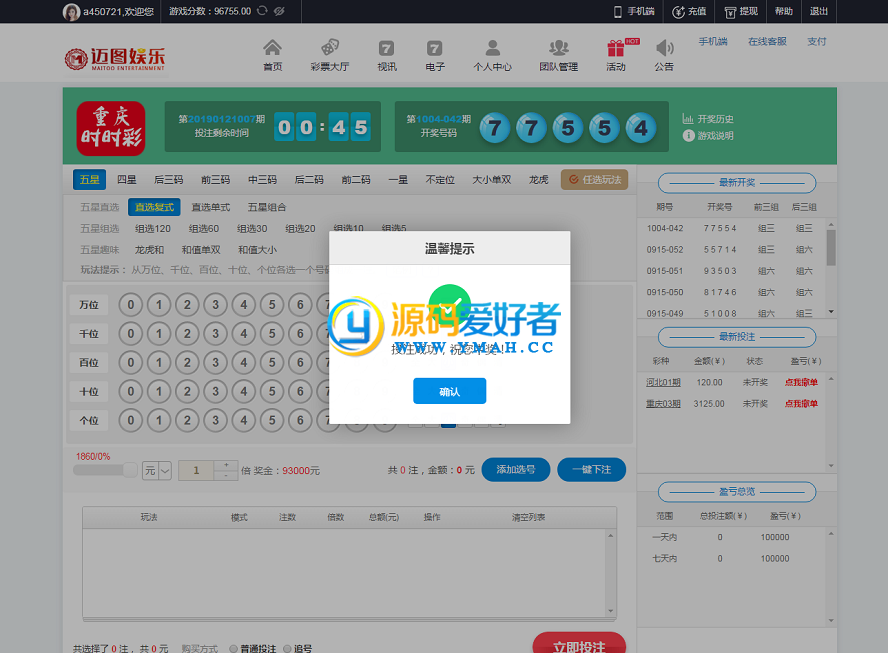Open the 公告 announcement speaker icon

[664, 49]
